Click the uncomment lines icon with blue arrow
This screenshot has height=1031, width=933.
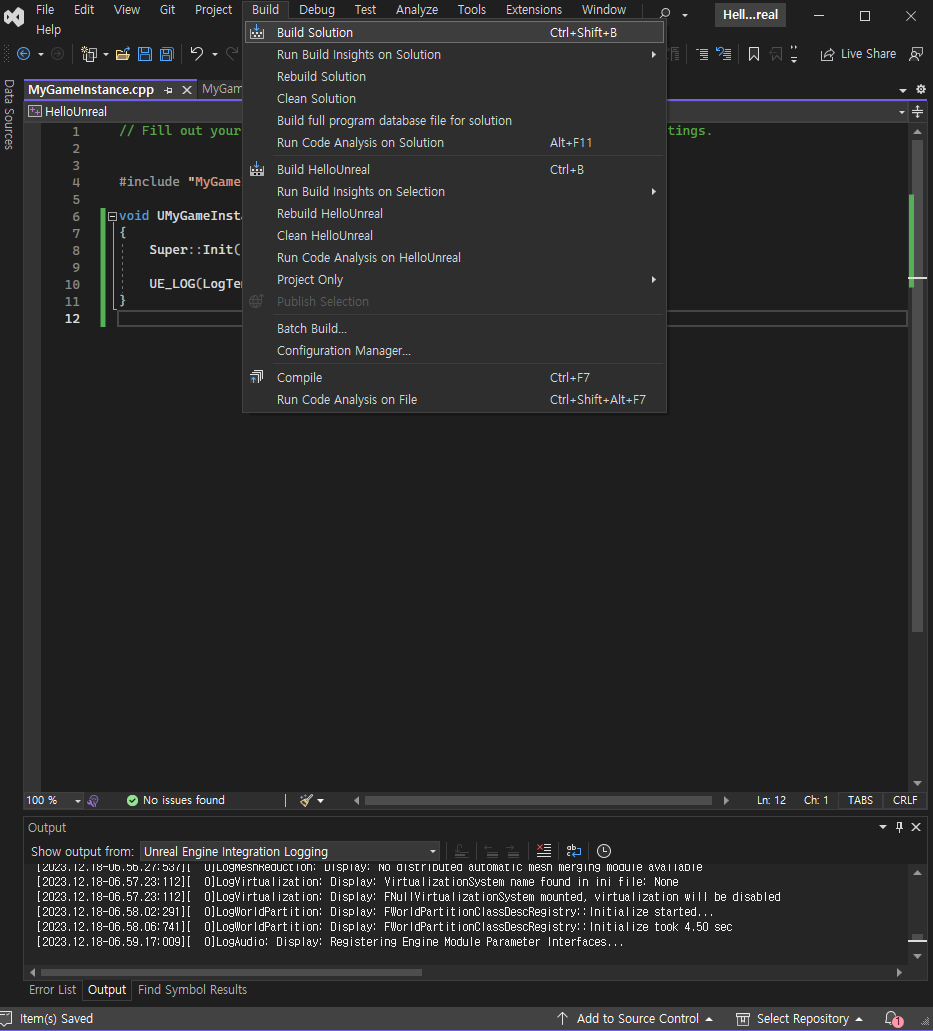(x=724, y=54)
